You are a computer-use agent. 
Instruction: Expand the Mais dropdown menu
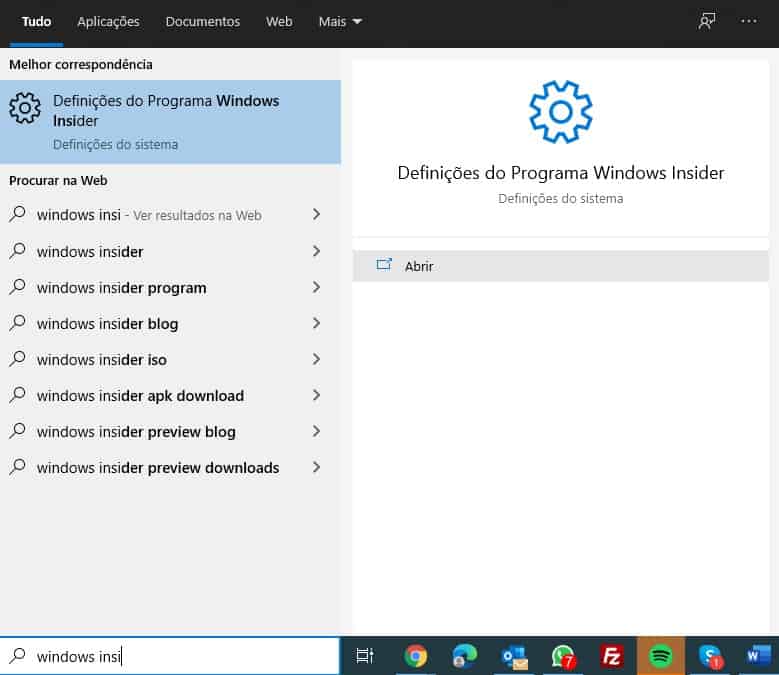340,22
